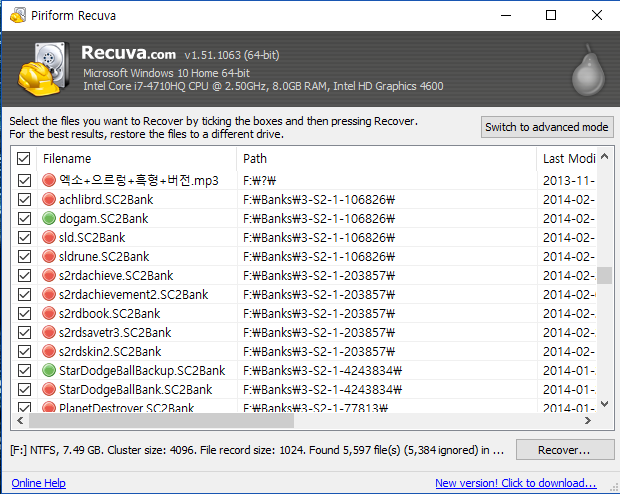Click the Piriform pear logo
Viewport: 620px width, 494px height.
coord(589,70)
